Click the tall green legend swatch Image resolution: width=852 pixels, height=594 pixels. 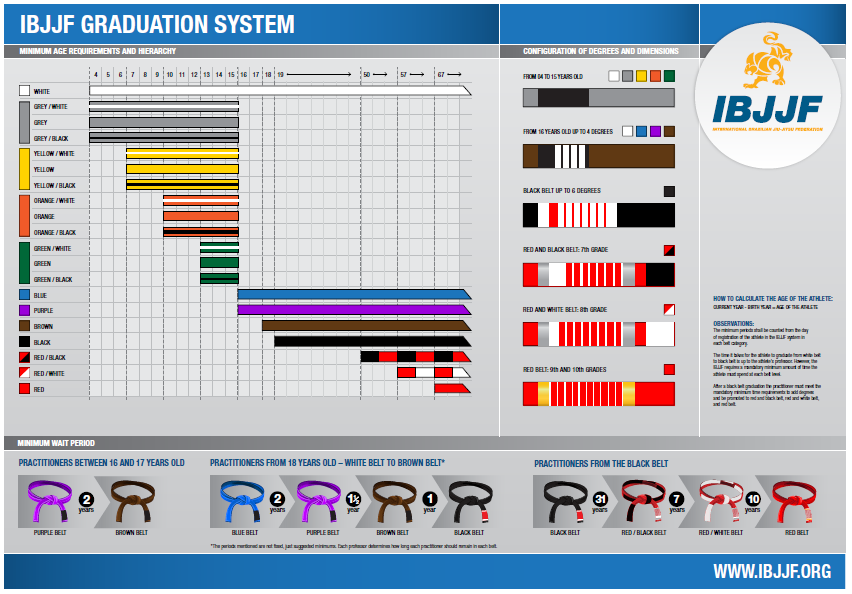tap(24, 263)
